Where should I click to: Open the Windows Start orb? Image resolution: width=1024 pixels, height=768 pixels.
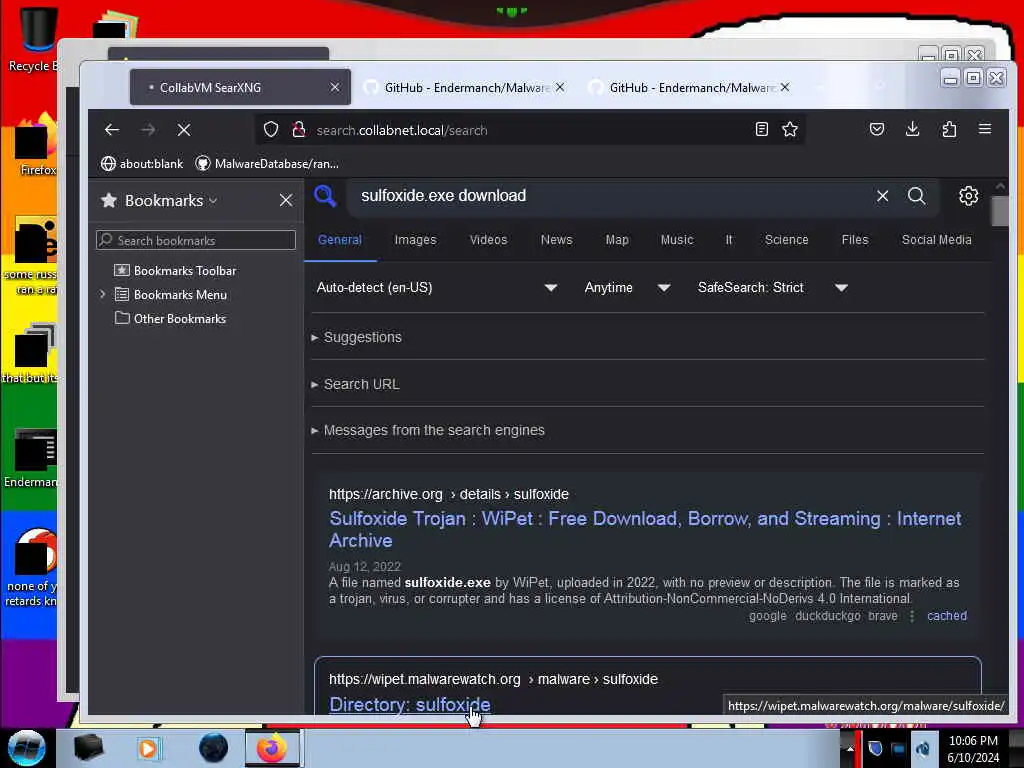(27, 748)
